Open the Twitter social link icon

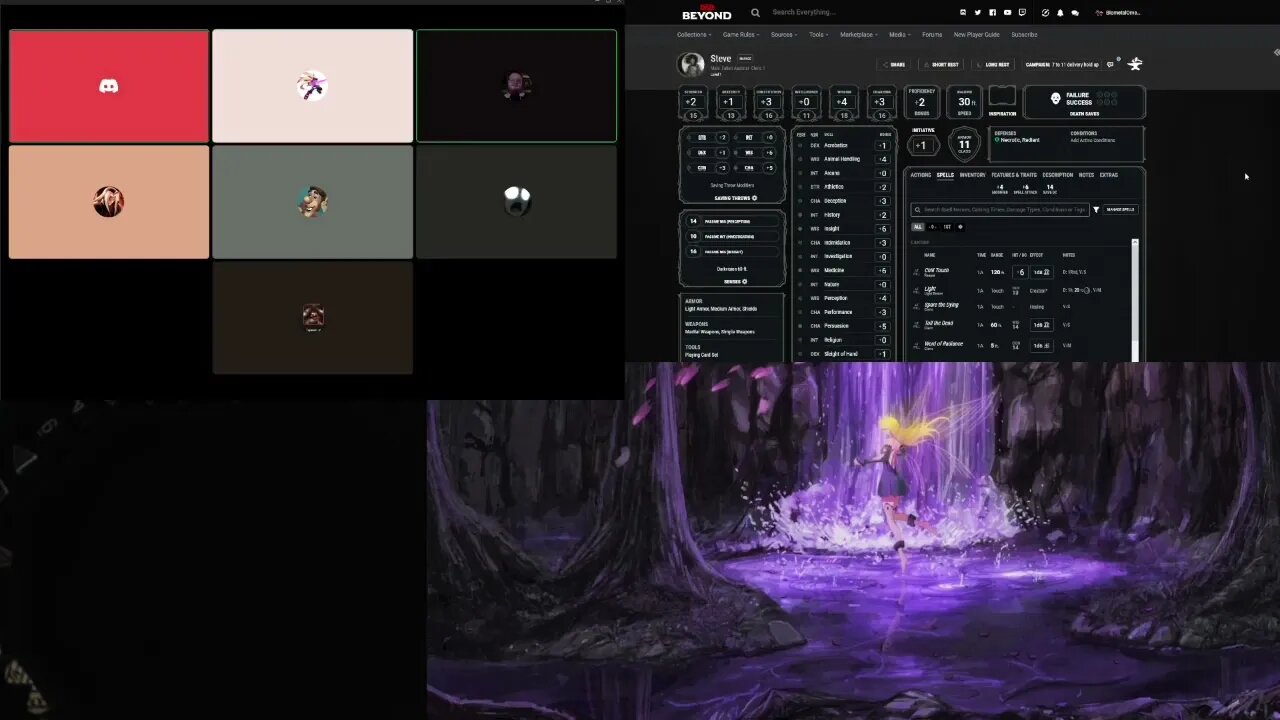(x=977, y=13)
